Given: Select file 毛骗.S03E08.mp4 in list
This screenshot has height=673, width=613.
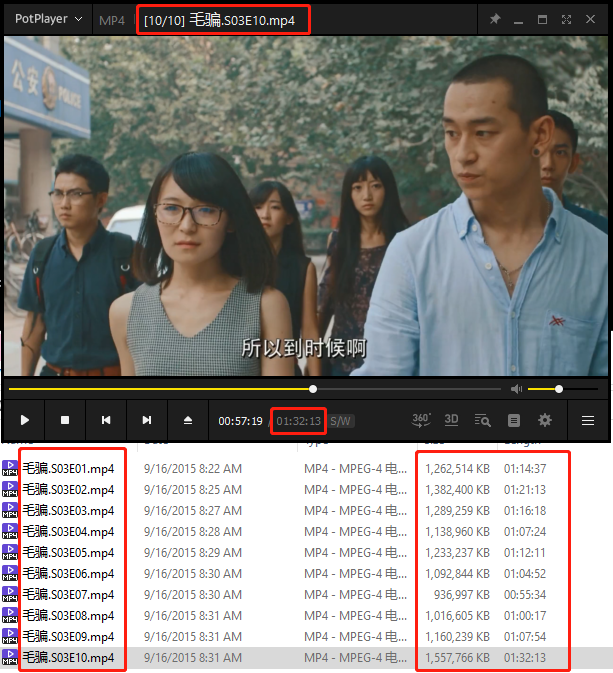Looking at the screenshot, I should click(68, 616).
